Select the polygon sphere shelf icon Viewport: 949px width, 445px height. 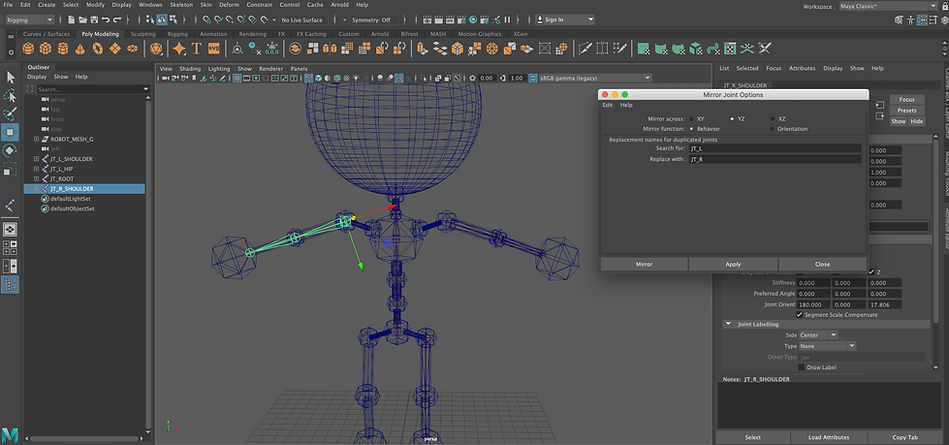tap(28, 48)
